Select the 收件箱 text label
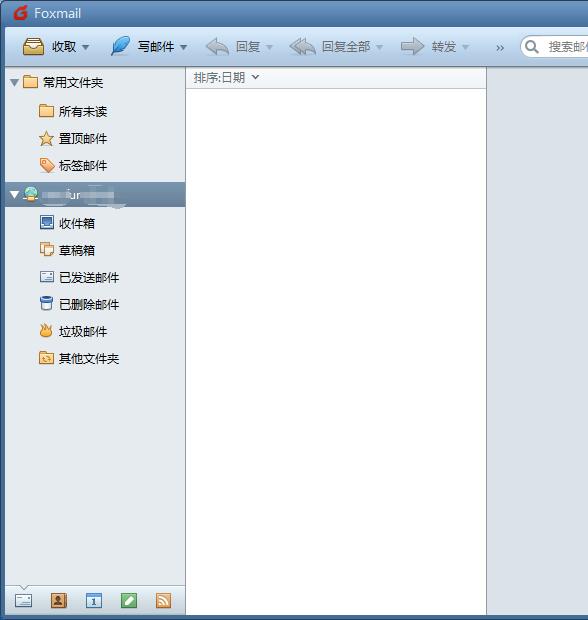This screenshot has width=588, height=620. click(x=77, y=223)
